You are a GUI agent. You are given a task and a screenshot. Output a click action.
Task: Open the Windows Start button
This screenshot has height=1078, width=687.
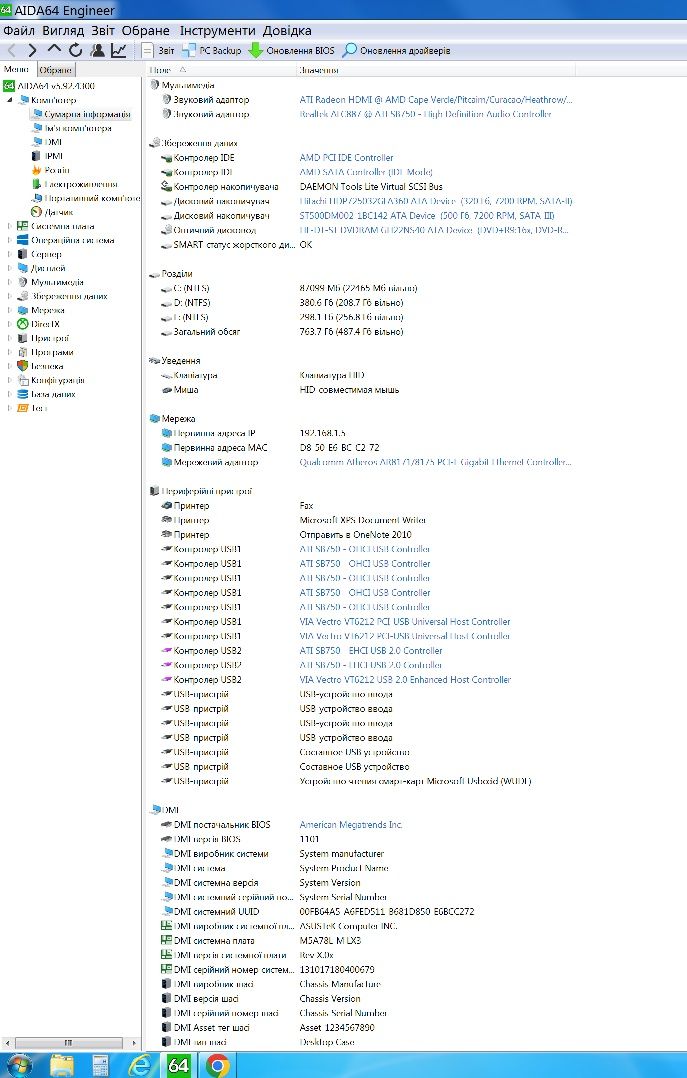tap(19, 1065)
